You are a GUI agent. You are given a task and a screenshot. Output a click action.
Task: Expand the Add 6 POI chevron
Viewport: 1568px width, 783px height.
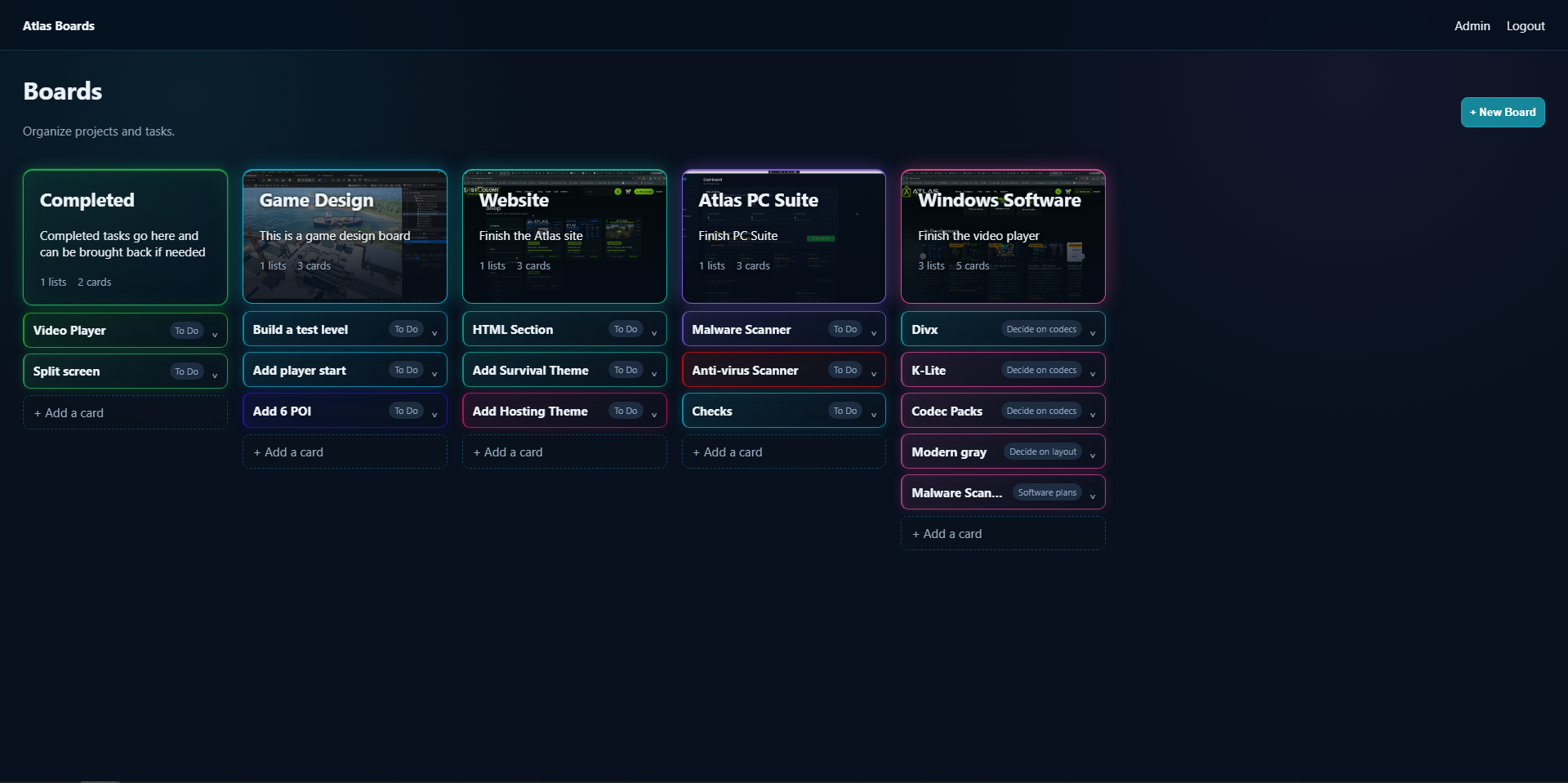434,414
